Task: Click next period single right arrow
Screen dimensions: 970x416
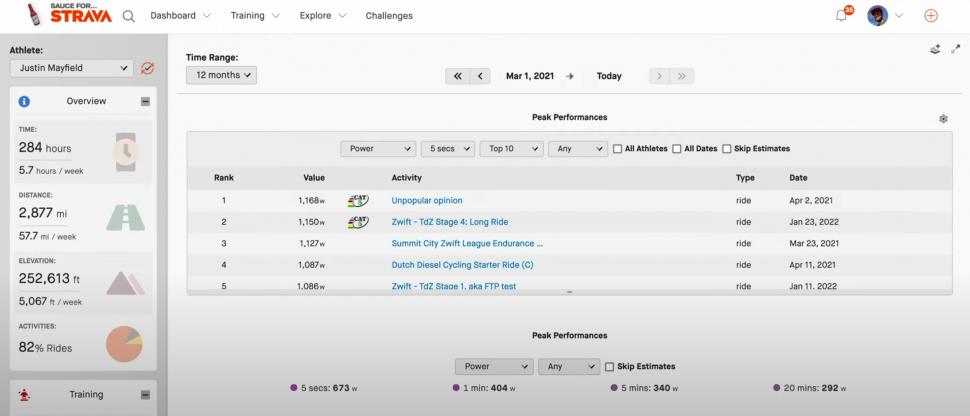Action: click(x=659, y=76)
